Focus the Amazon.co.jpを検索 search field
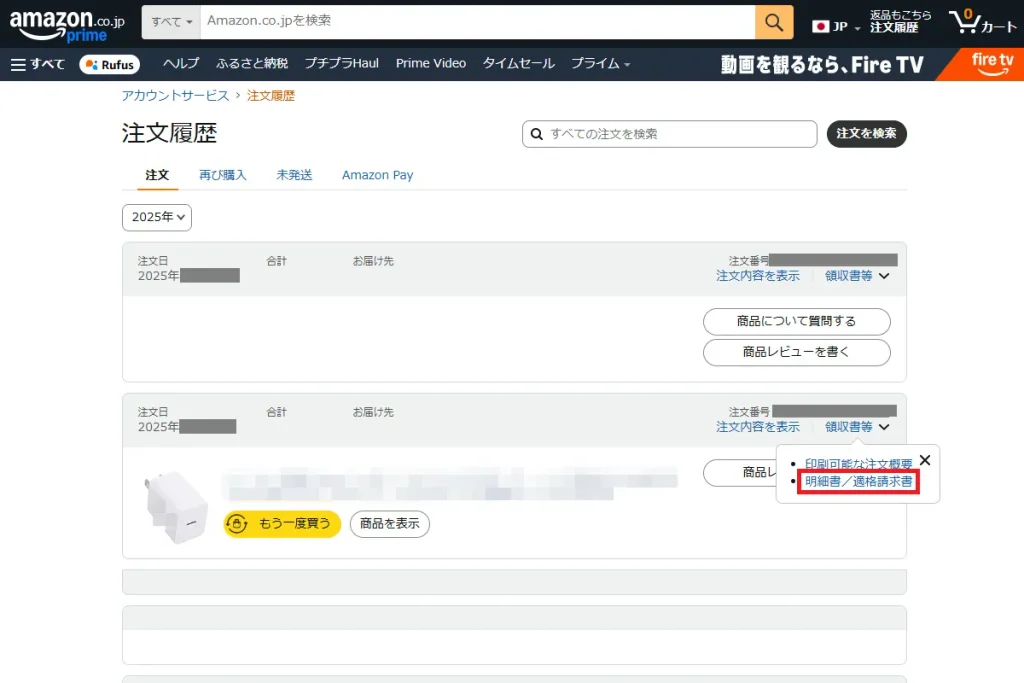The height and width of the screenshot is (683, 1024). (x=477, y=22)
